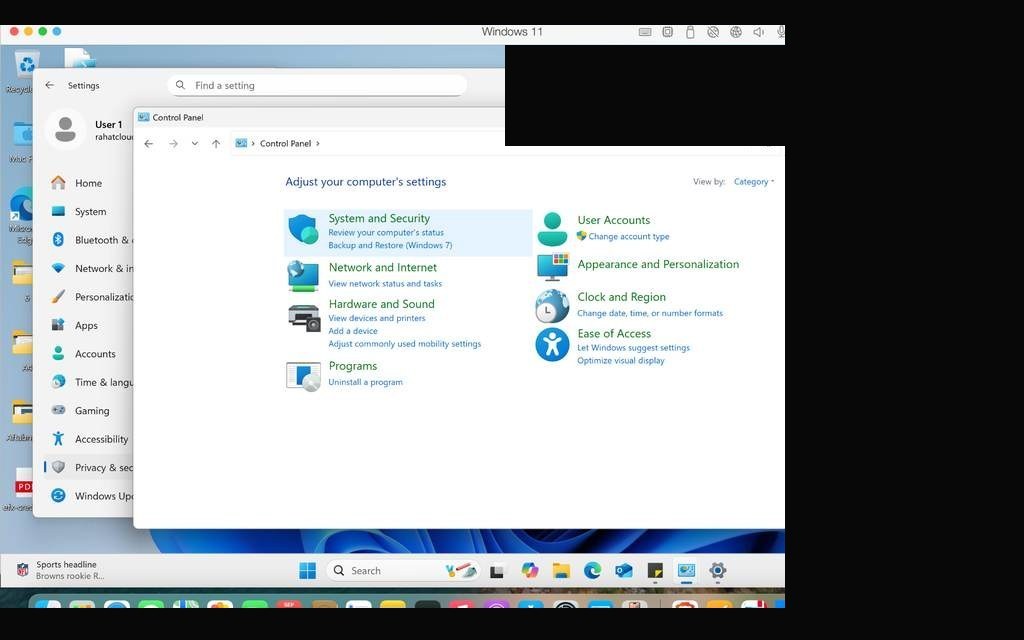Select Gaming in Settings sidebar
Screen dimensions: 1024x640
click(x=88, y=411)
